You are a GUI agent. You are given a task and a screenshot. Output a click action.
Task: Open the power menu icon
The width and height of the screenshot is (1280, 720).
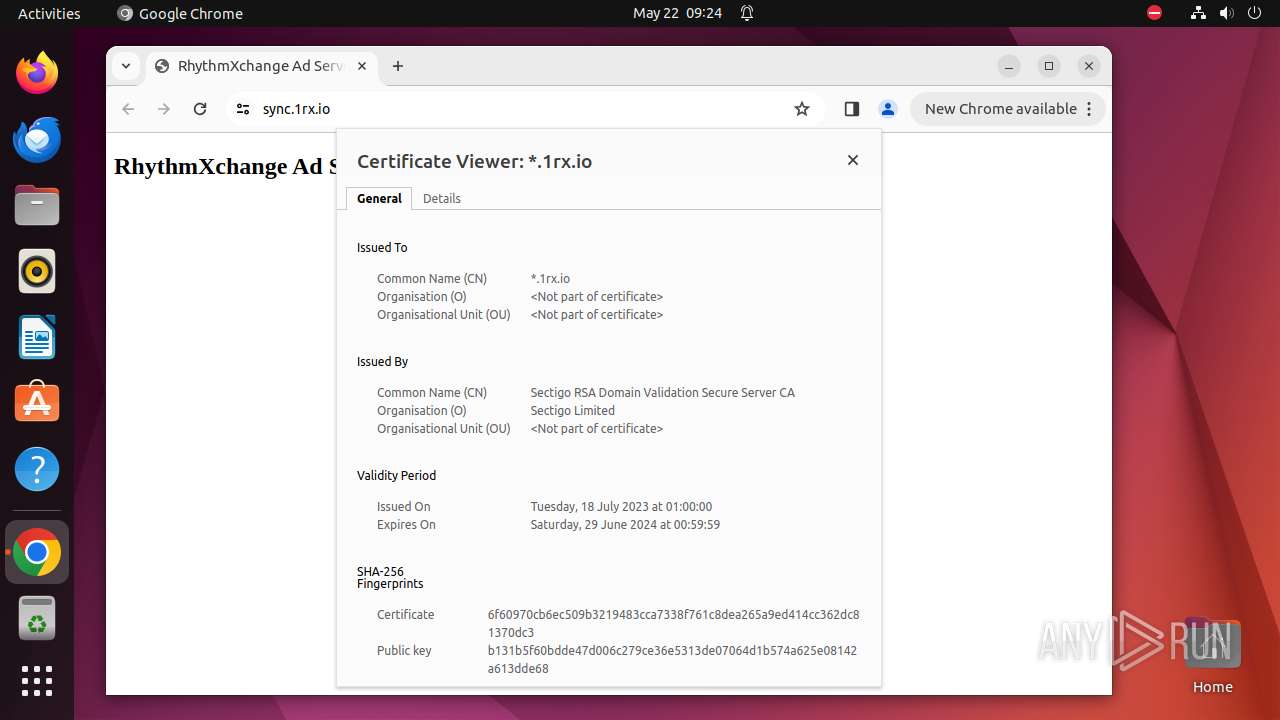tap(1256, 13)
